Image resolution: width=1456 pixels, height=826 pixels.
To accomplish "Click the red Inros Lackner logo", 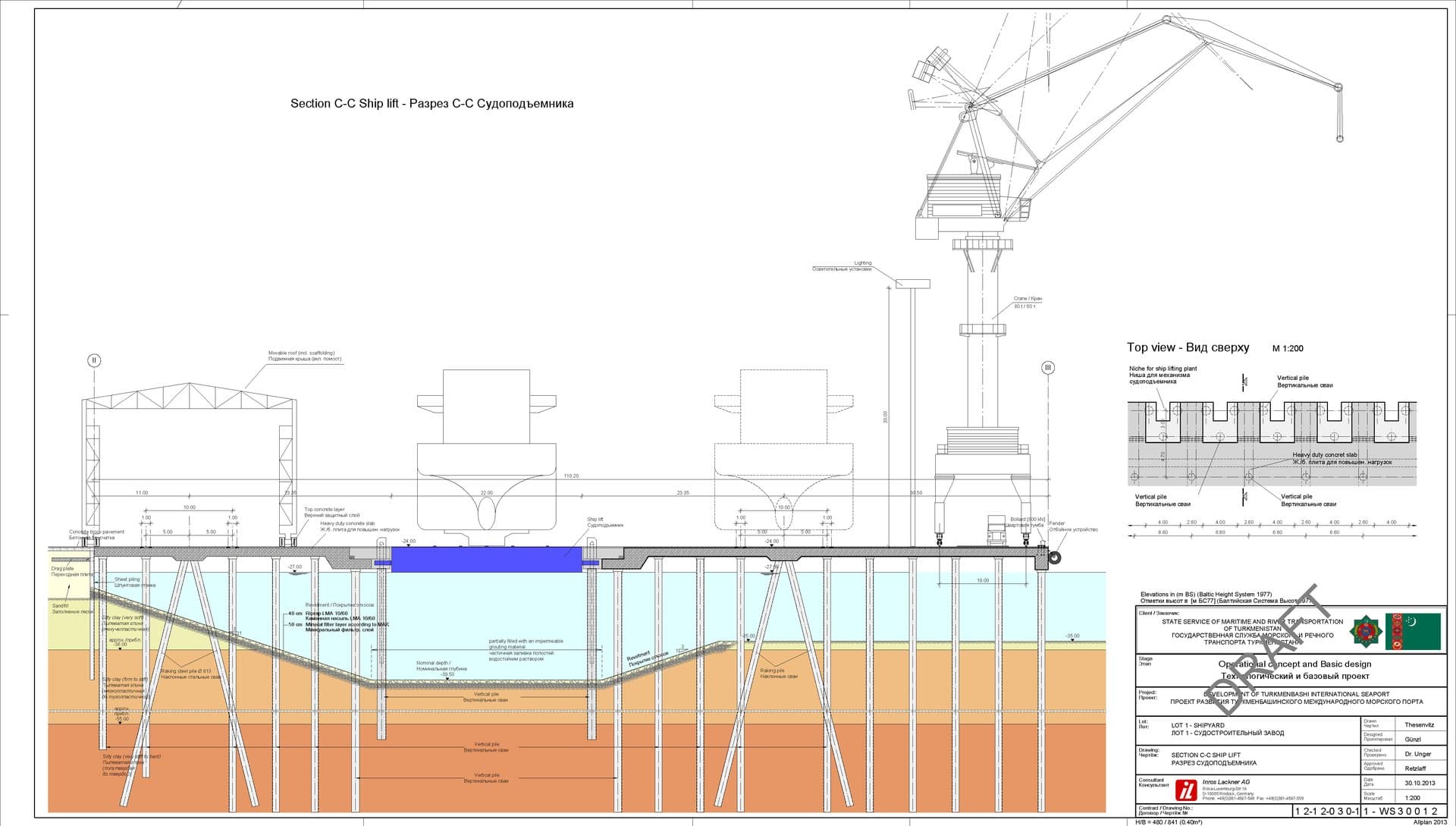I will click(1185, 790).
